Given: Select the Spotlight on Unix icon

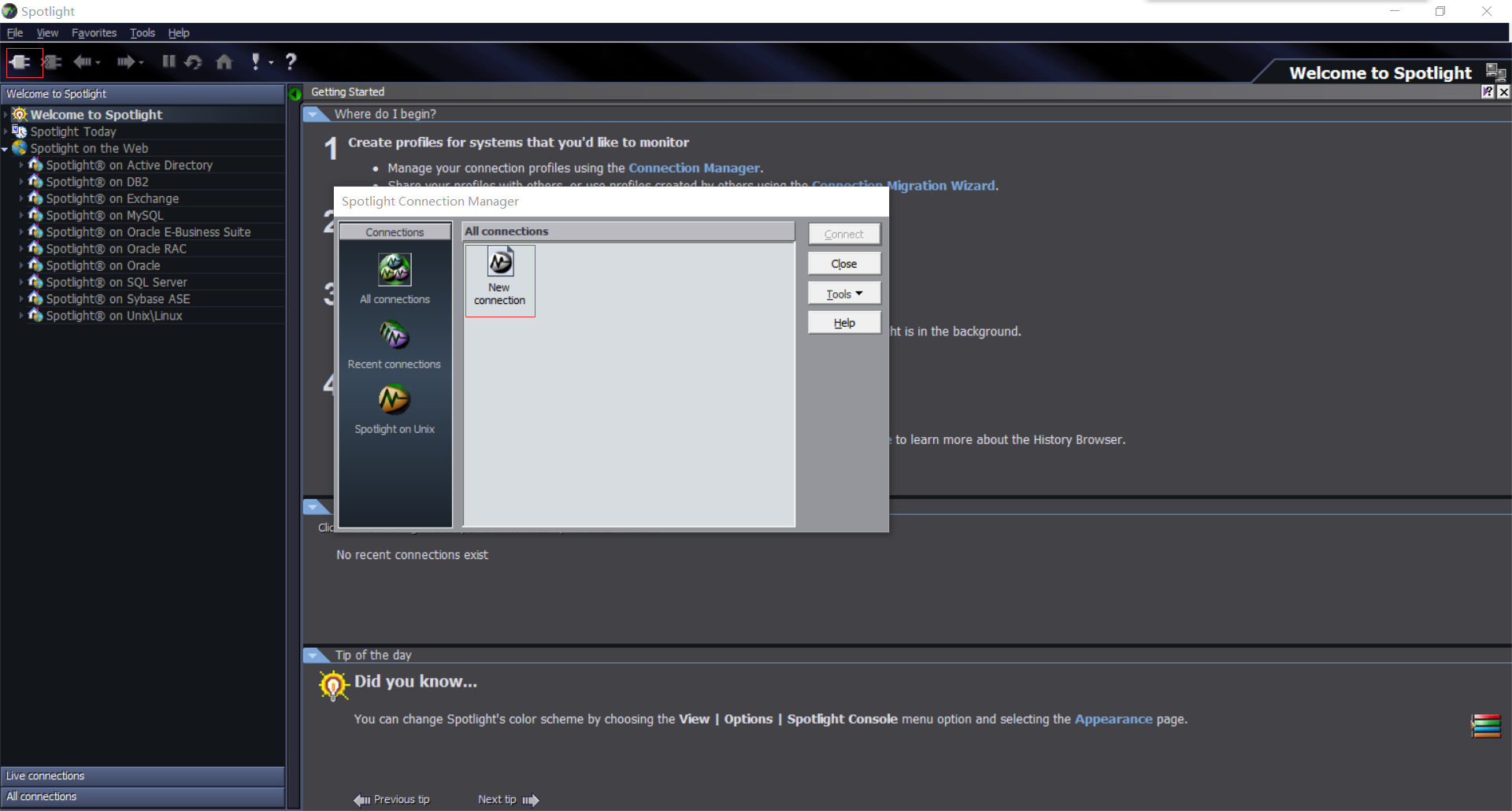Looking at the screenshot, I should pyautogui.click(x=394, y=399).
